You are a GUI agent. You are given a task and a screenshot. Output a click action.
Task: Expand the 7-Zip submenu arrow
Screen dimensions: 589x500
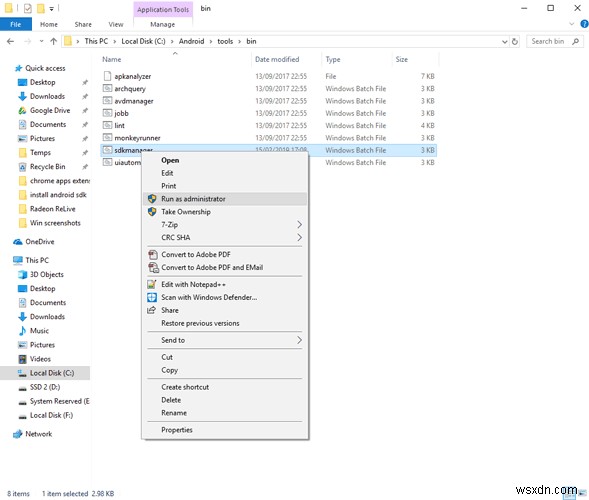point(299,225)
